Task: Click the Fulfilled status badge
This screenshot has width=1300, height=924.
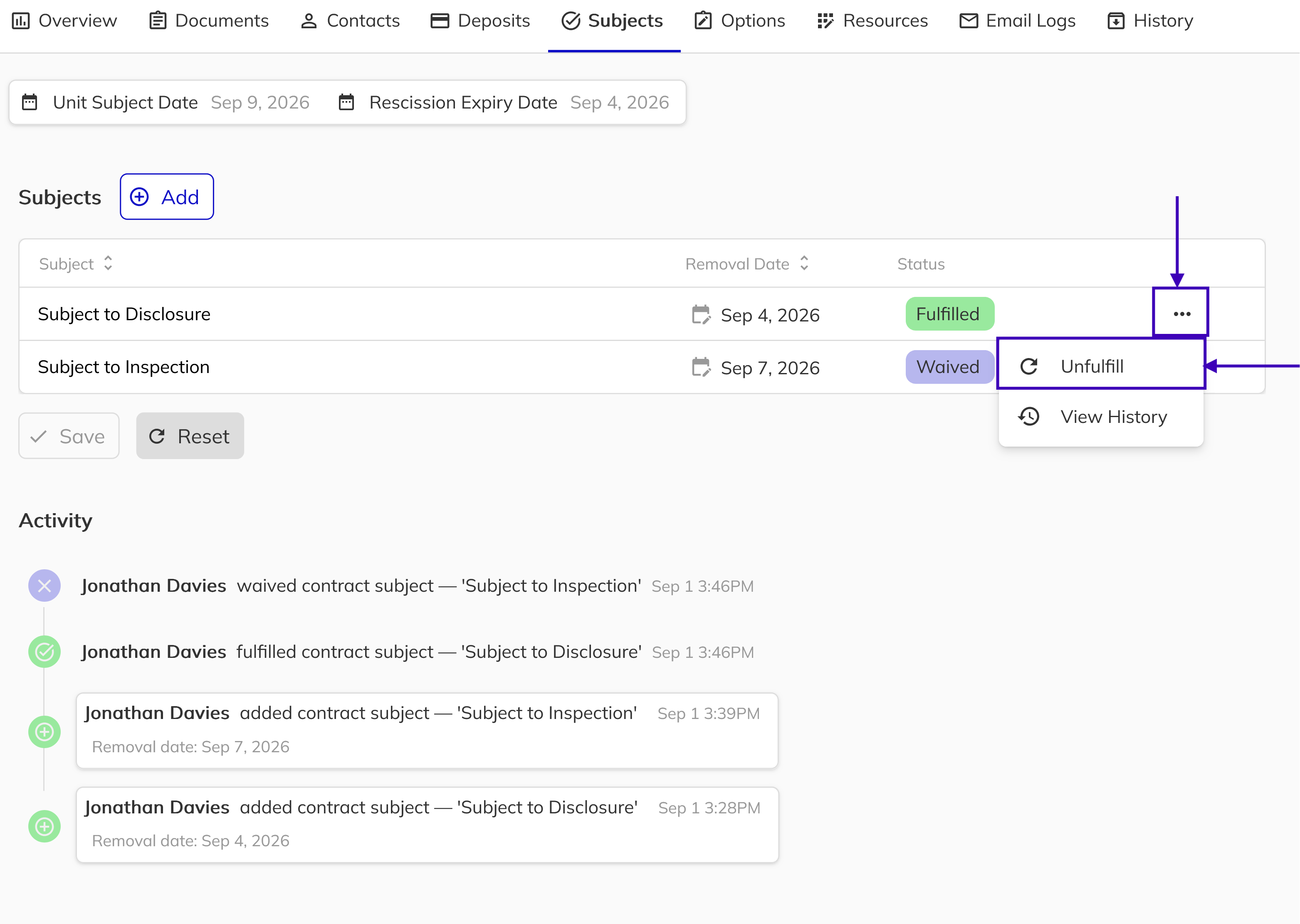Action: coord(949,314)
